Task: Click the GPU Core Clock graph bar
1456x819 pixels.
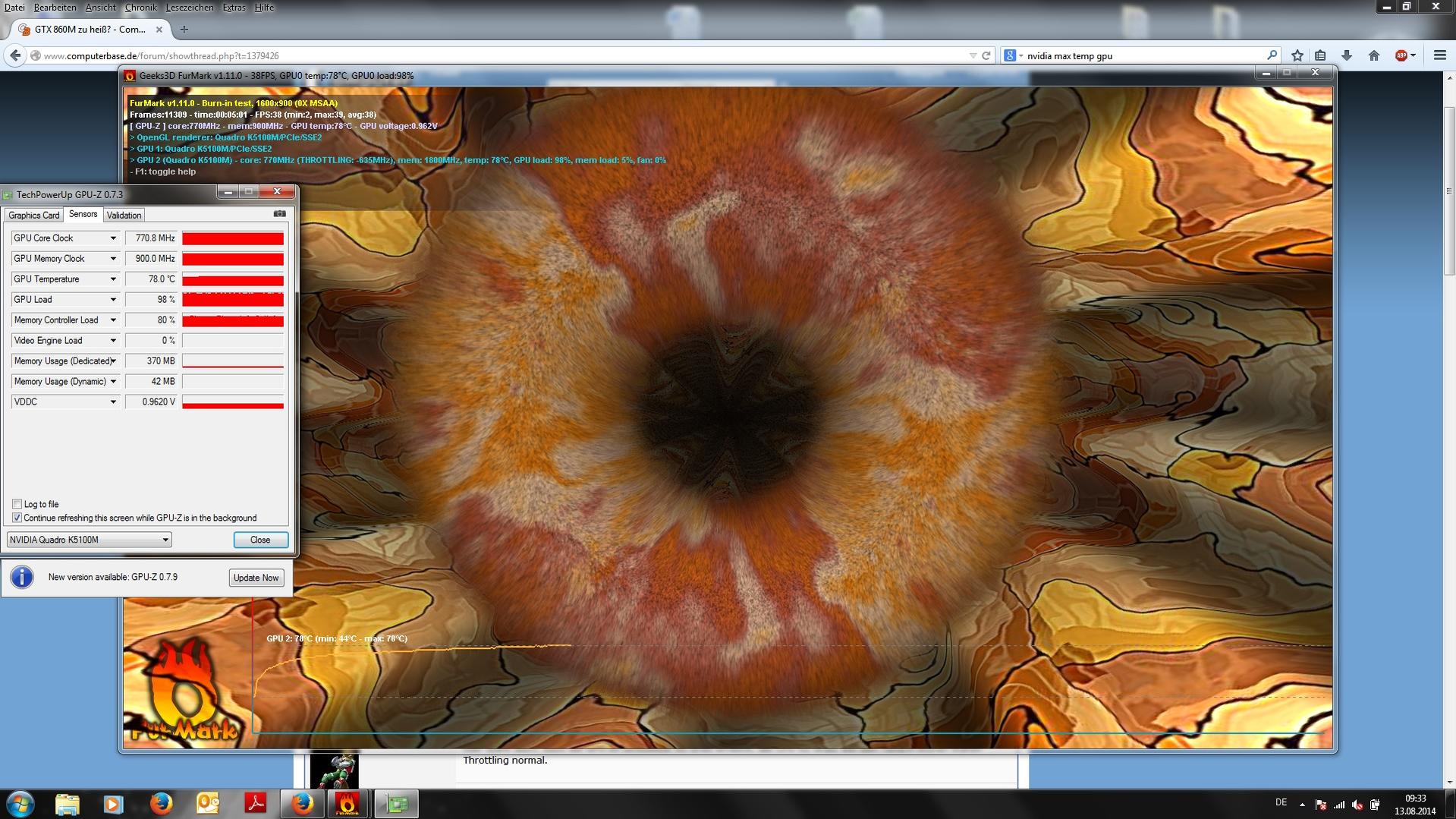Action: click(x=233, y=238)
